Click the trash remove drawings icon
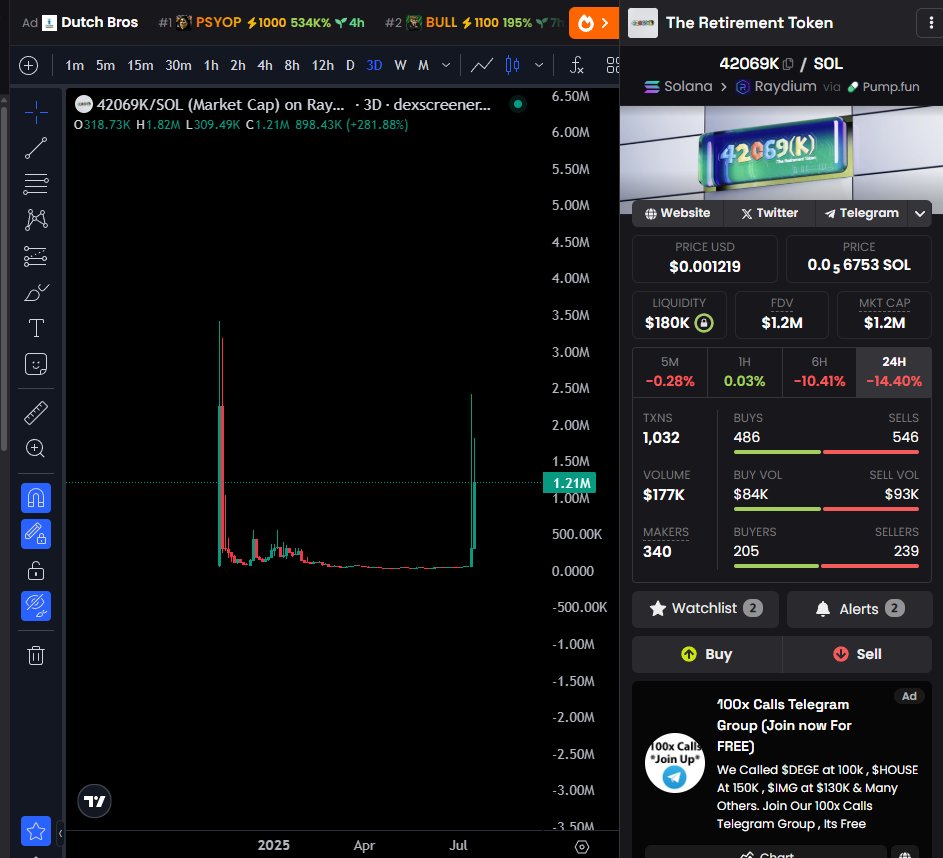This screenshot has width=943, height=858. coord(36,655)
